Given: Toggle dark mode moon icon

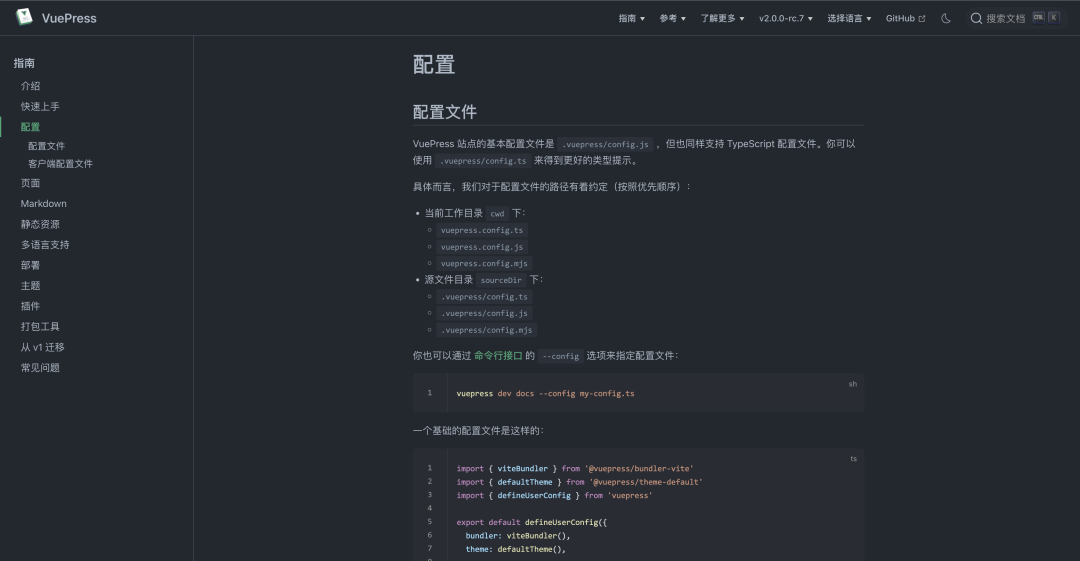Looking at the screenshot, I should (x=946, y=19).
